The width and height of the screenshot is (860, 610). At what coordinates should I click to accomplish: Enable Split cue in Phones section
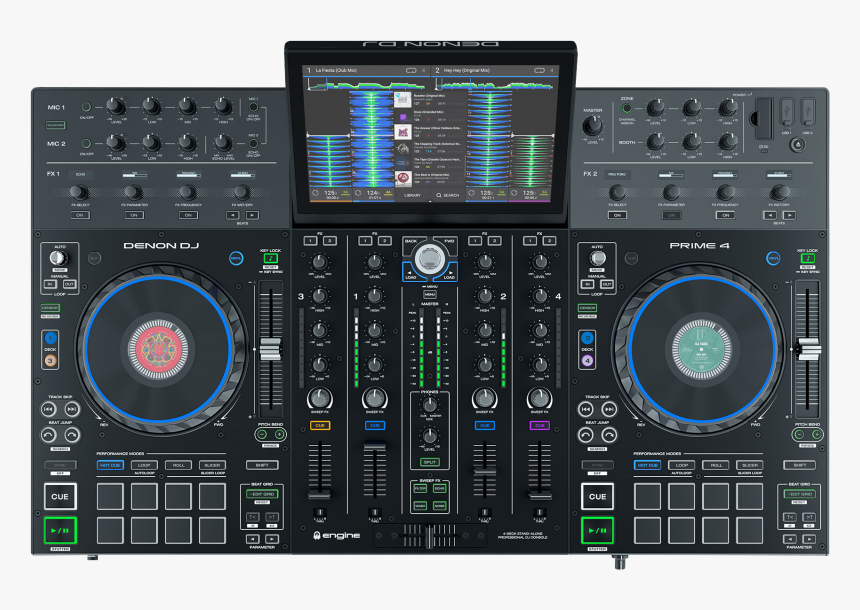[x=430, y=462]
